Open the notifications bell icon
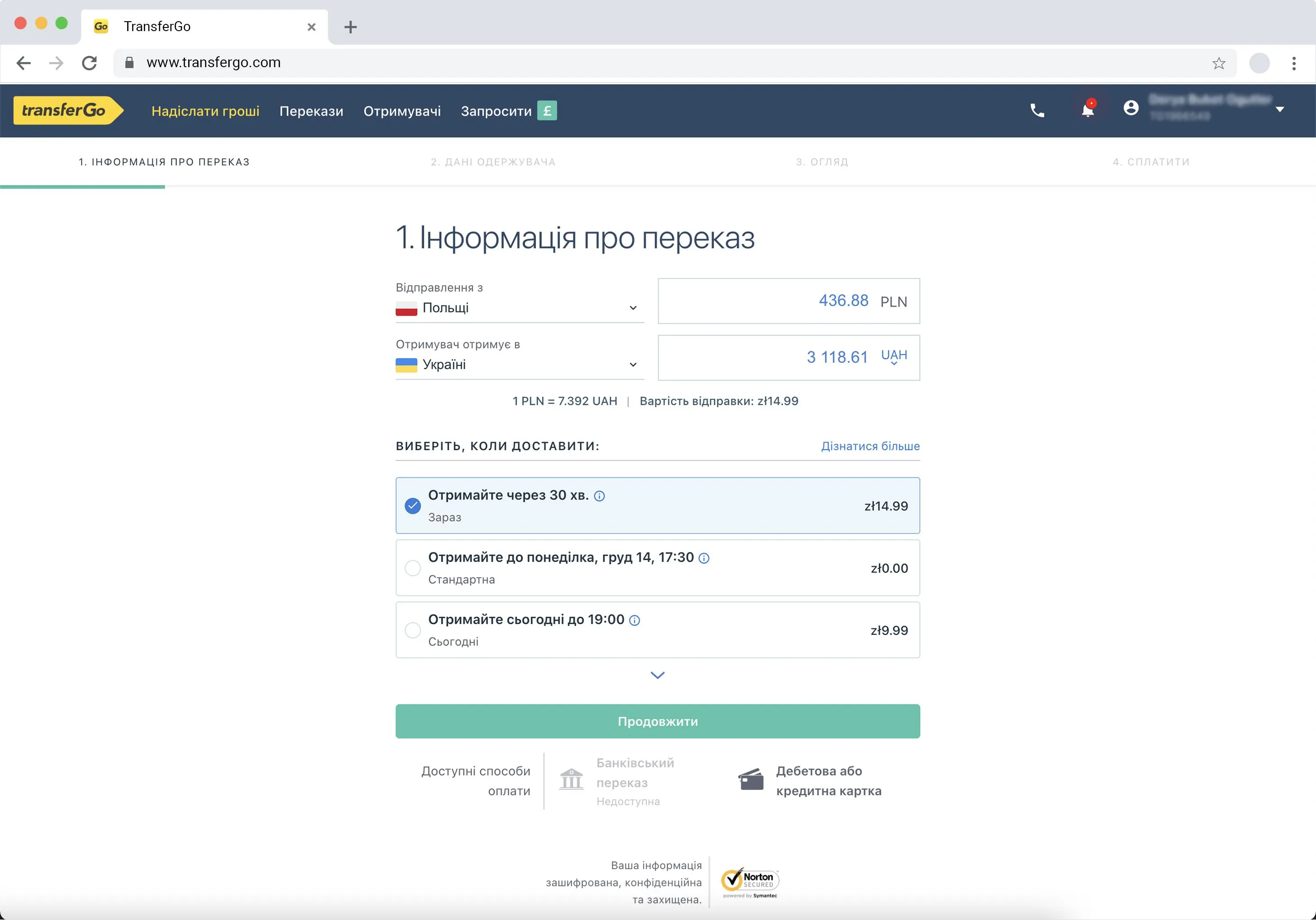Image resolution: width=1316 pixels, height=920 pixels. (x=1087, y=110)
